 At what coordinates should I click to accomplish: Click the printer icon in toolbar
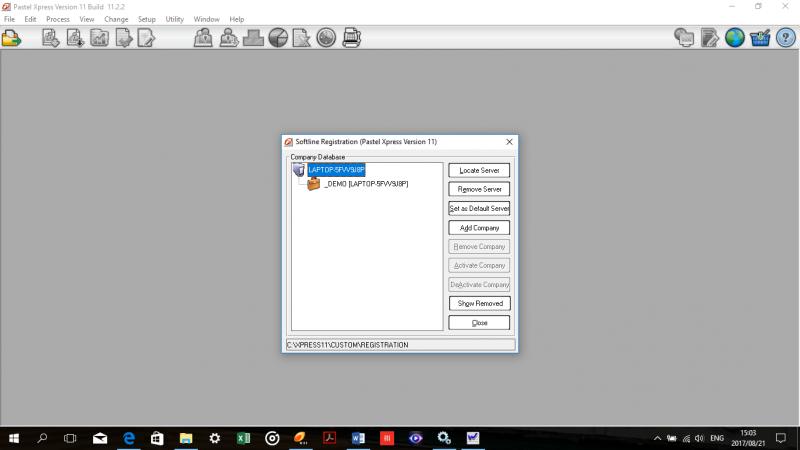pyautogui.click(x=352, y=38)
